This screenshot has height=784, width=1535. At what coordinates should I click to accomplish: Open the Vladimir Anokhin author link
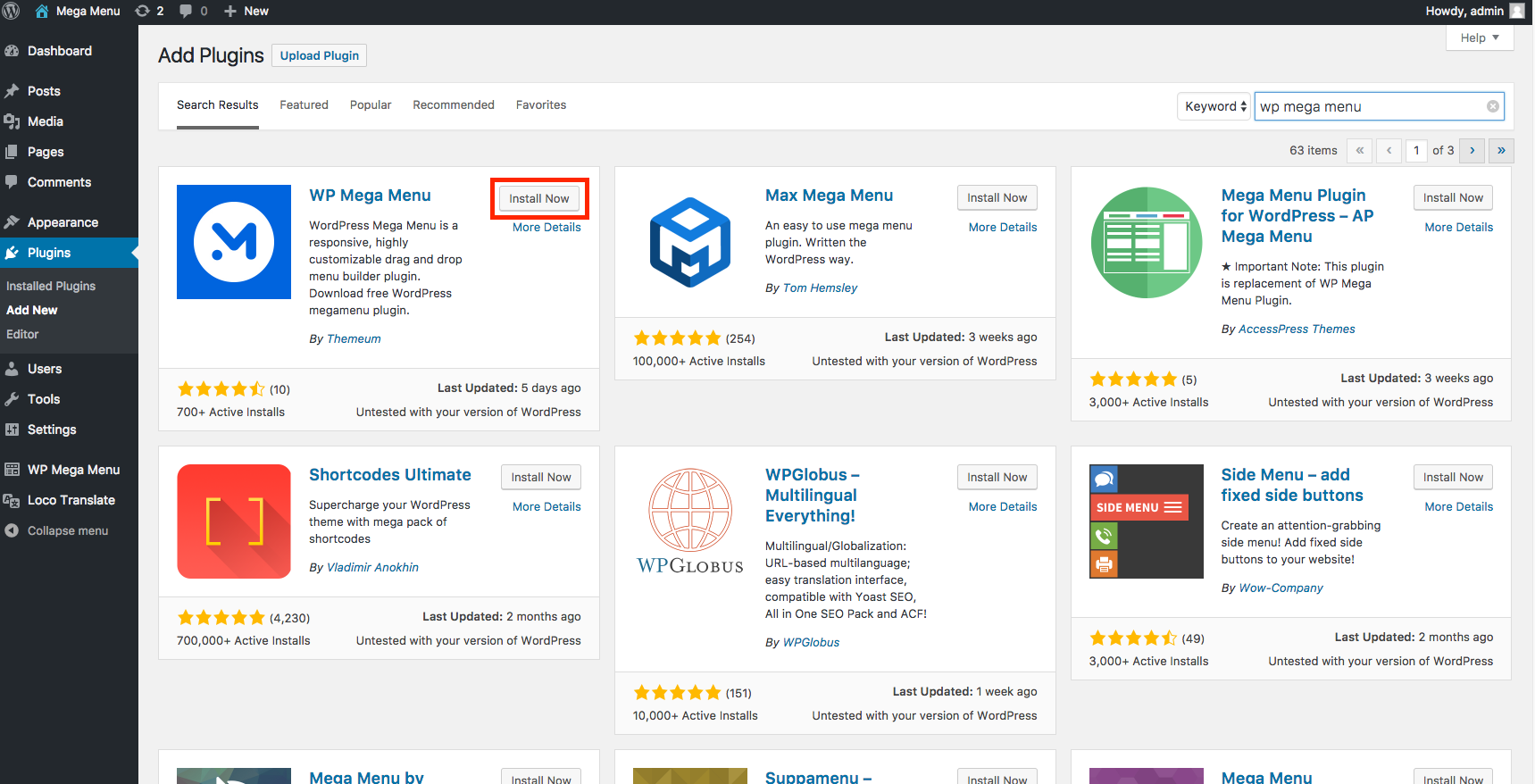pos(372,567)
